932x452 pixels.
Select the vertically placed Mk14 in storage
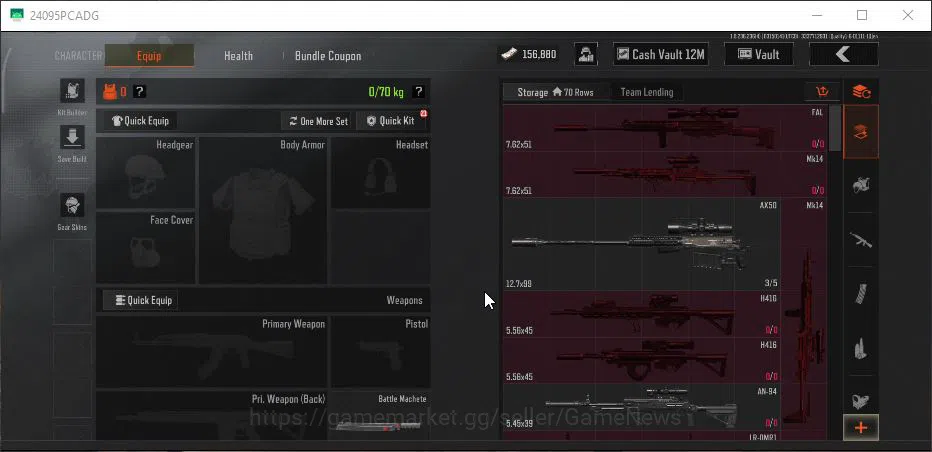coord(804,315)
